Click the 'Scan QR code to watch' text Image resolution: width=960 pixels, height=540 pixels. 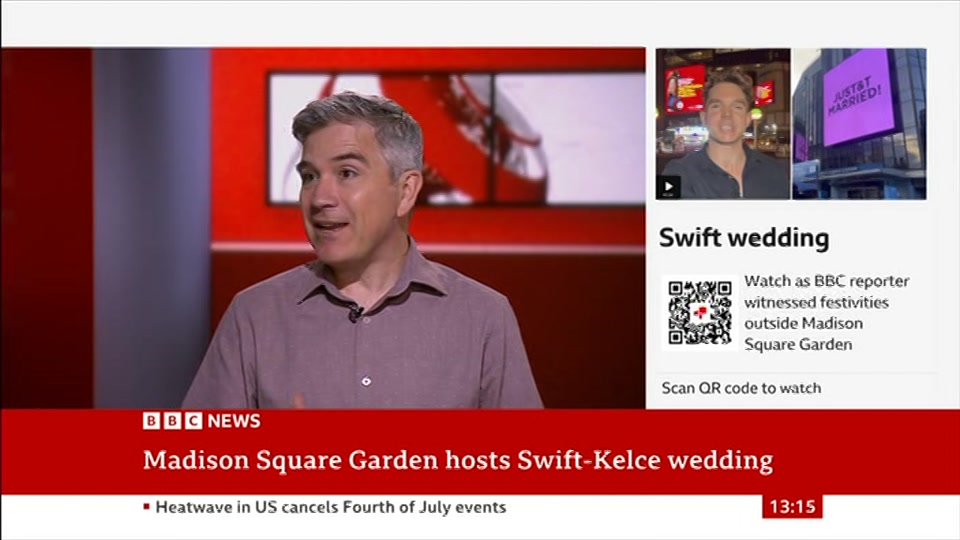click(x=741, y=388)
